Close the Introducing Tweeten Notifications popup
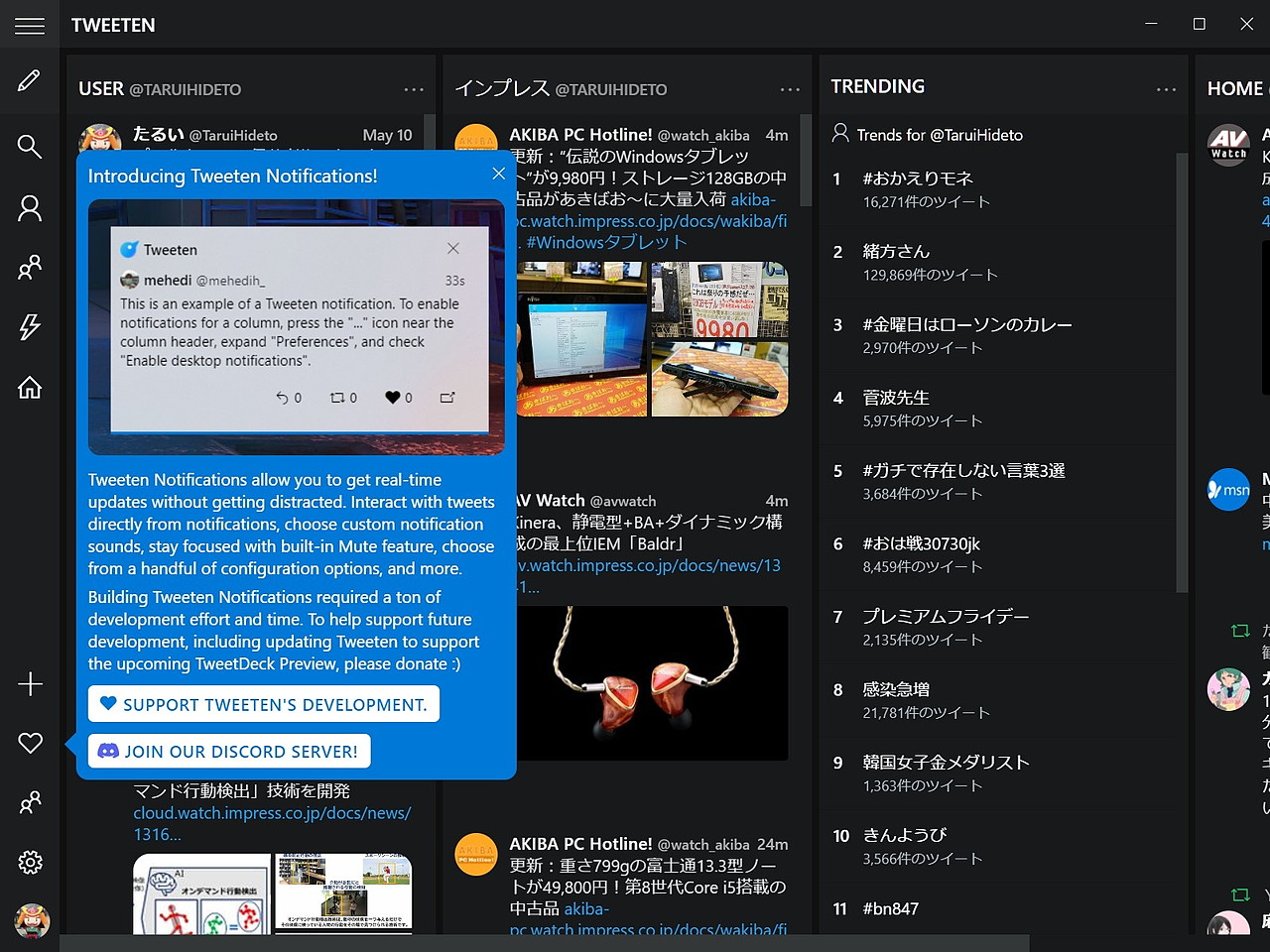Image resolution: width=1270 pixels, height=952 pixels. coord(498,173)
